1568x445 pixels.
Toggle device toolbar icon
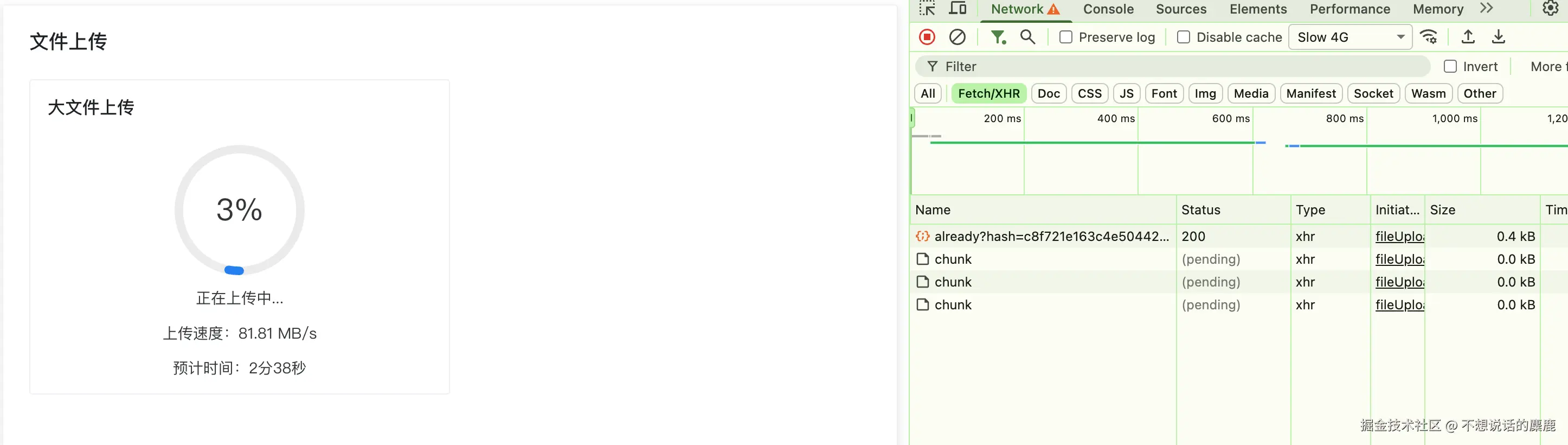(x=957, y=9)
